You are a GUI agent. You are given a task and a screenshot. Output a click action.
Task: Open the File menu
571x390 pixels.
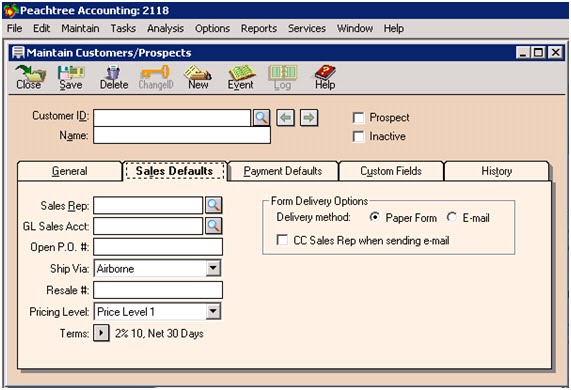tap(15, 28)
